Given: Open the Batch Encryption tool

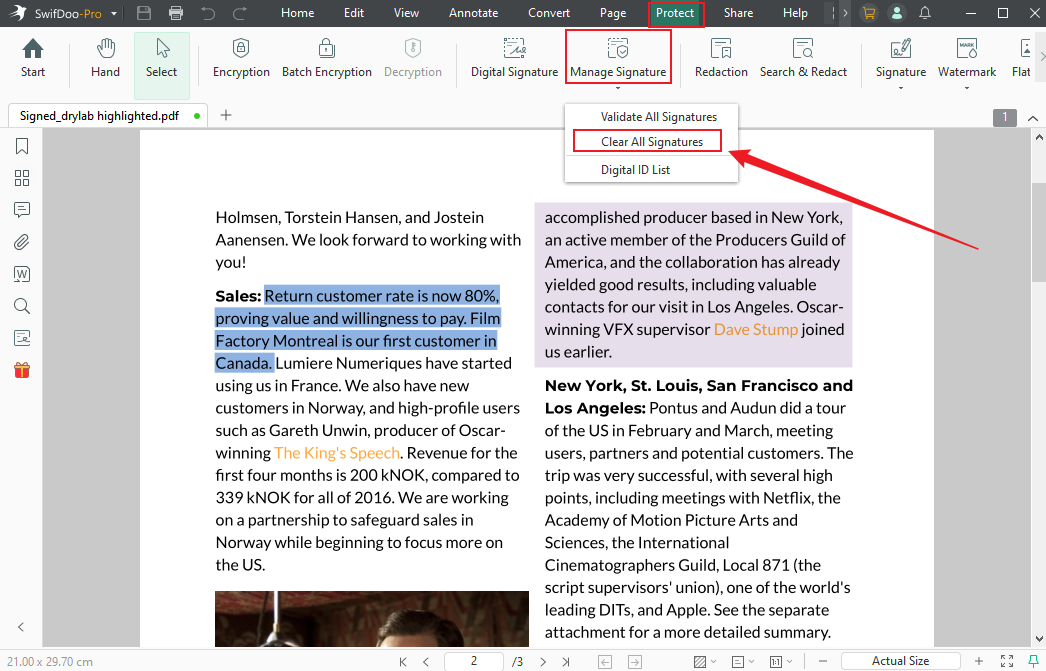Looking at the screenshot, I should (326, 58).
